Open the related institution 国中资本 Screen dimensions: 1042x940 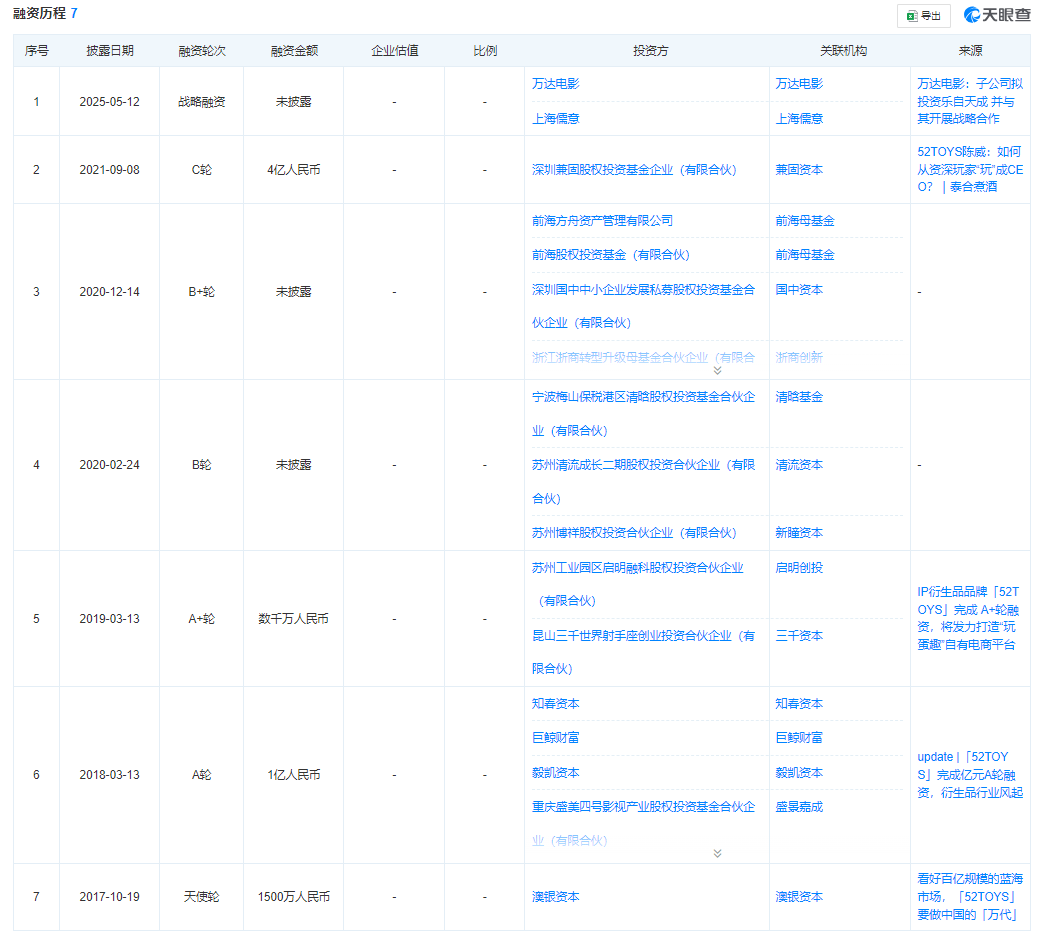click(799, 290)
